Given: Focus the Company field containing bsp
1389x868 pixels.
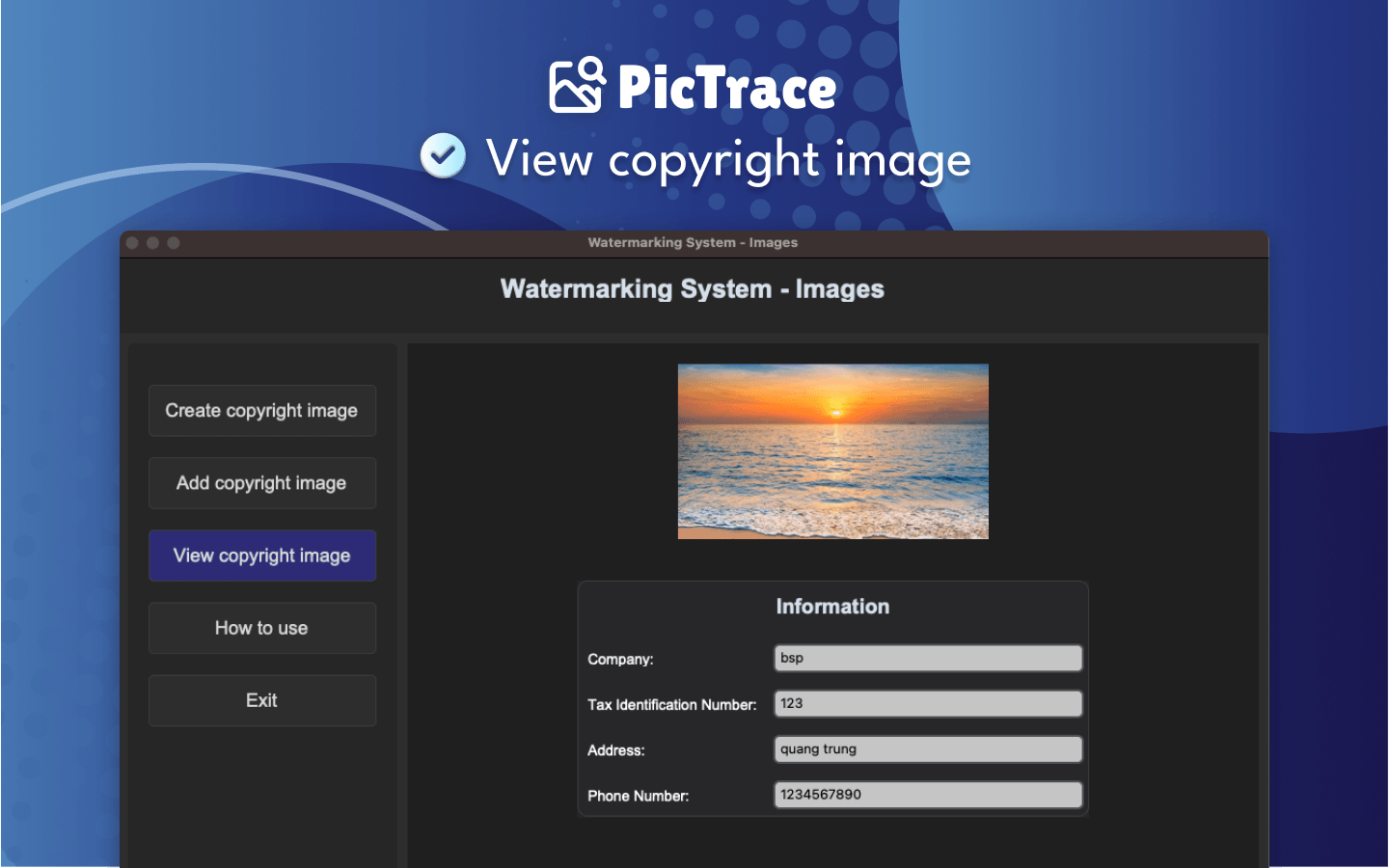Looking at the screenshot, I should 927,658.
